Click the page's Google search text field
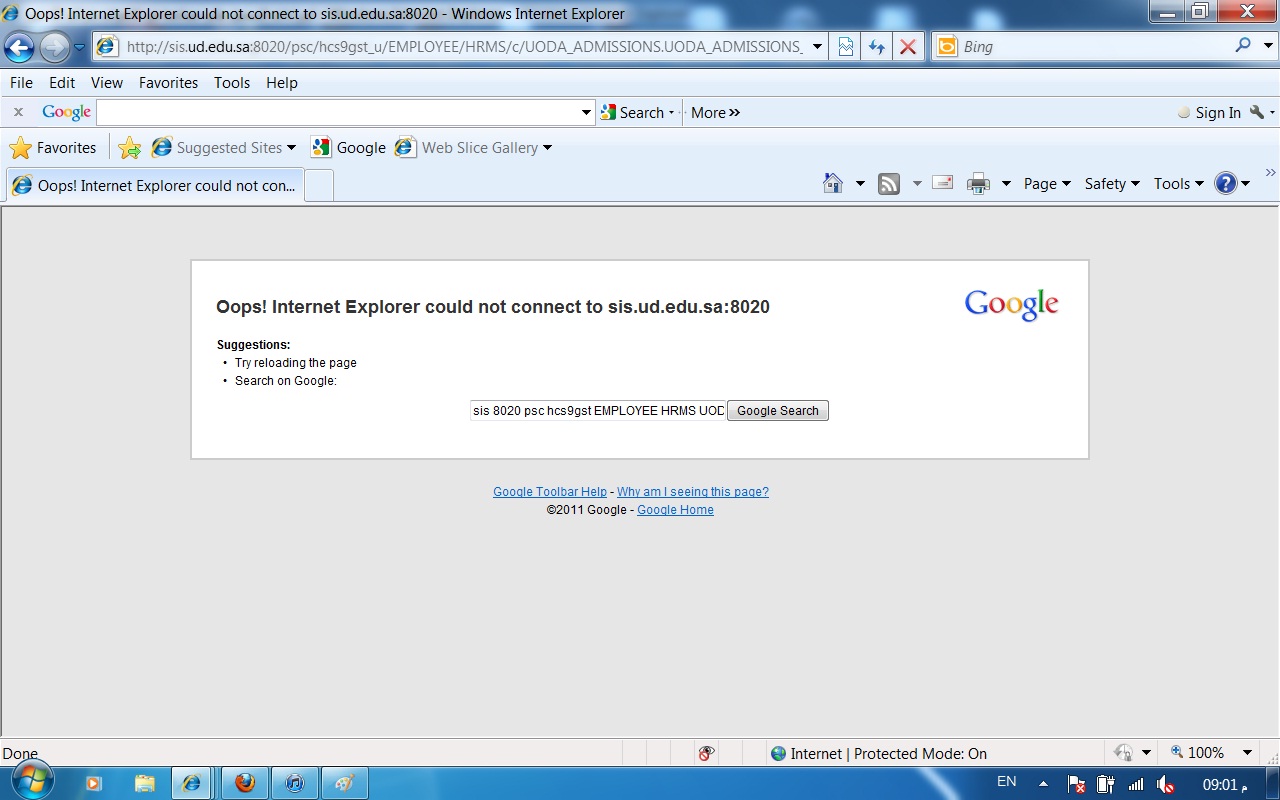Image resolution: width=1280 pixels, height=800 pixels. (598, 411)
